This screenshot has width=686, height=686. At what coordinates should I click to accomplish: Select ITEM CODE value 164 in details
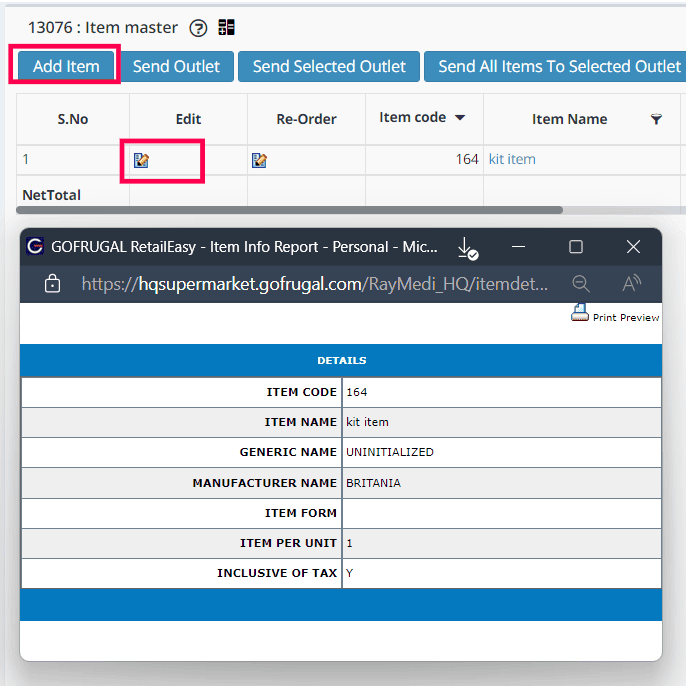pyautogui.click(x=357, y=392)
